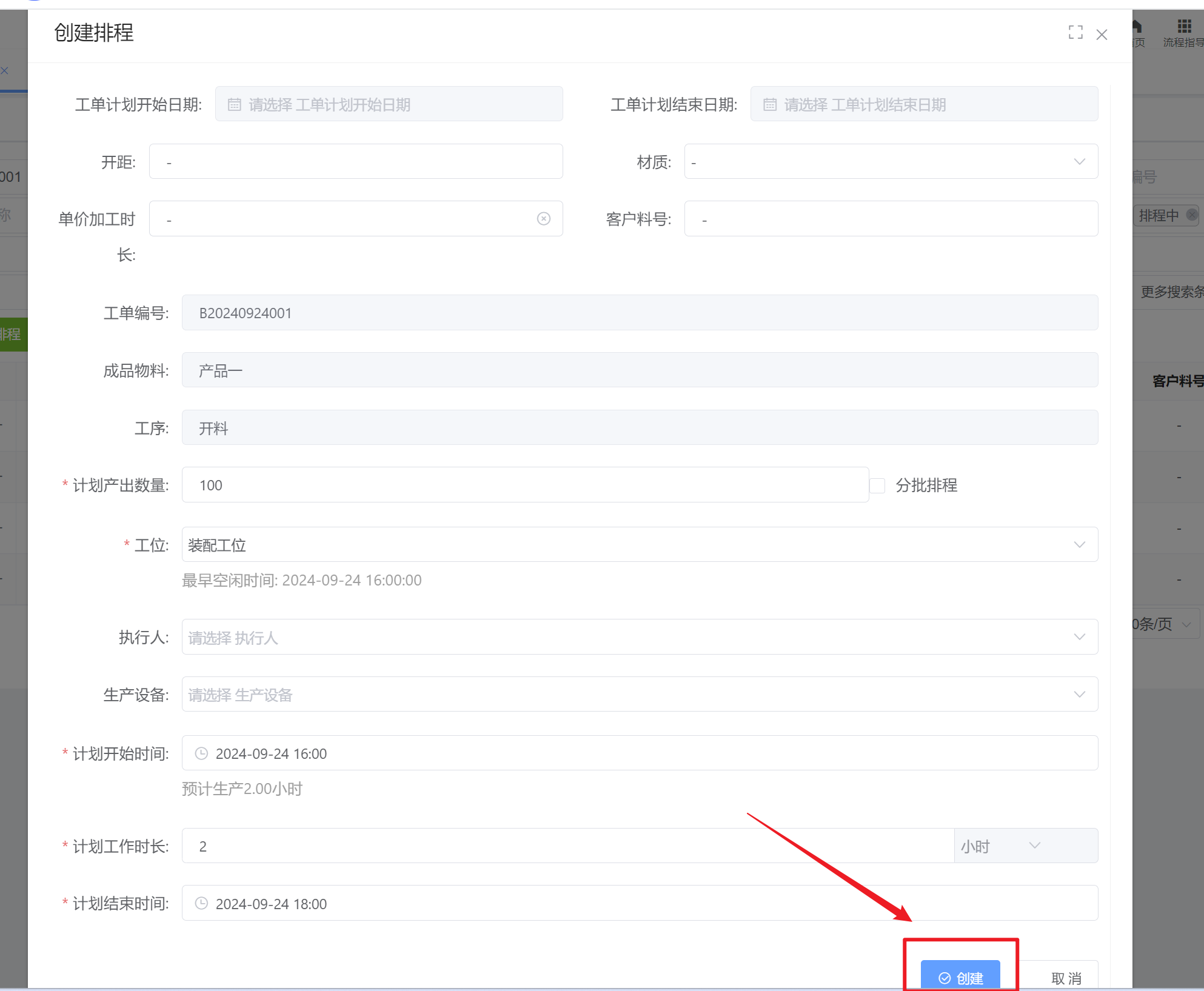Open the 小时 time unit dropdown
This screenshot has width=1204, height=991.
tap(1026, 846)
